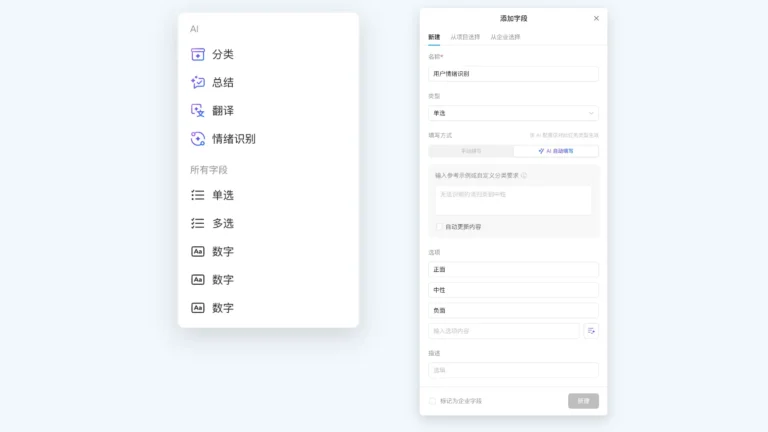Choose the 总结 AI summary icon

click(x=197, y=82)
